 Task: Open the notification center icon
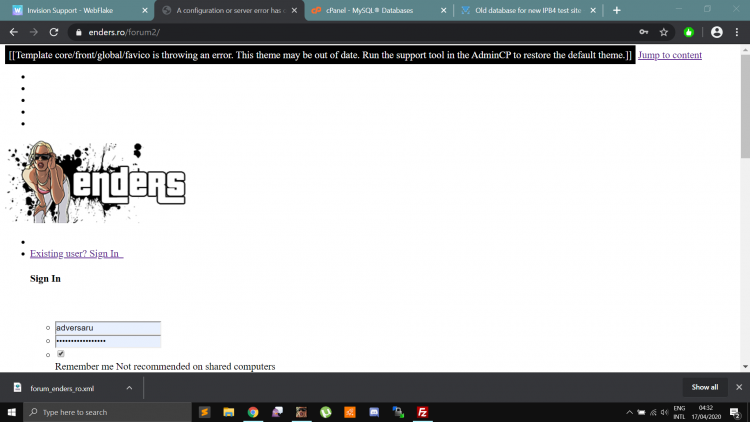pyautogui.click(x=735, y=412)
